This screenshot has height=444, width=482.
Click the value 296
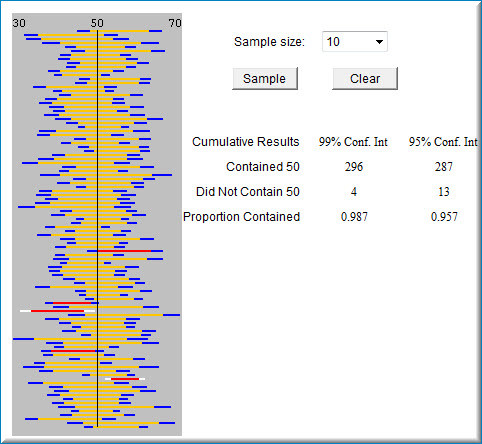354,167
